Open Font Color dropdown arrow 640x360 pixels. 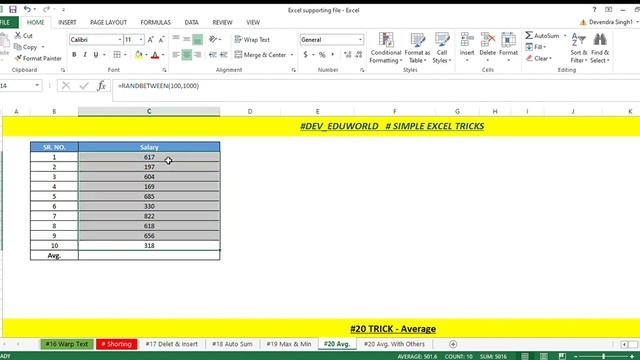click(x=163, y=55)
